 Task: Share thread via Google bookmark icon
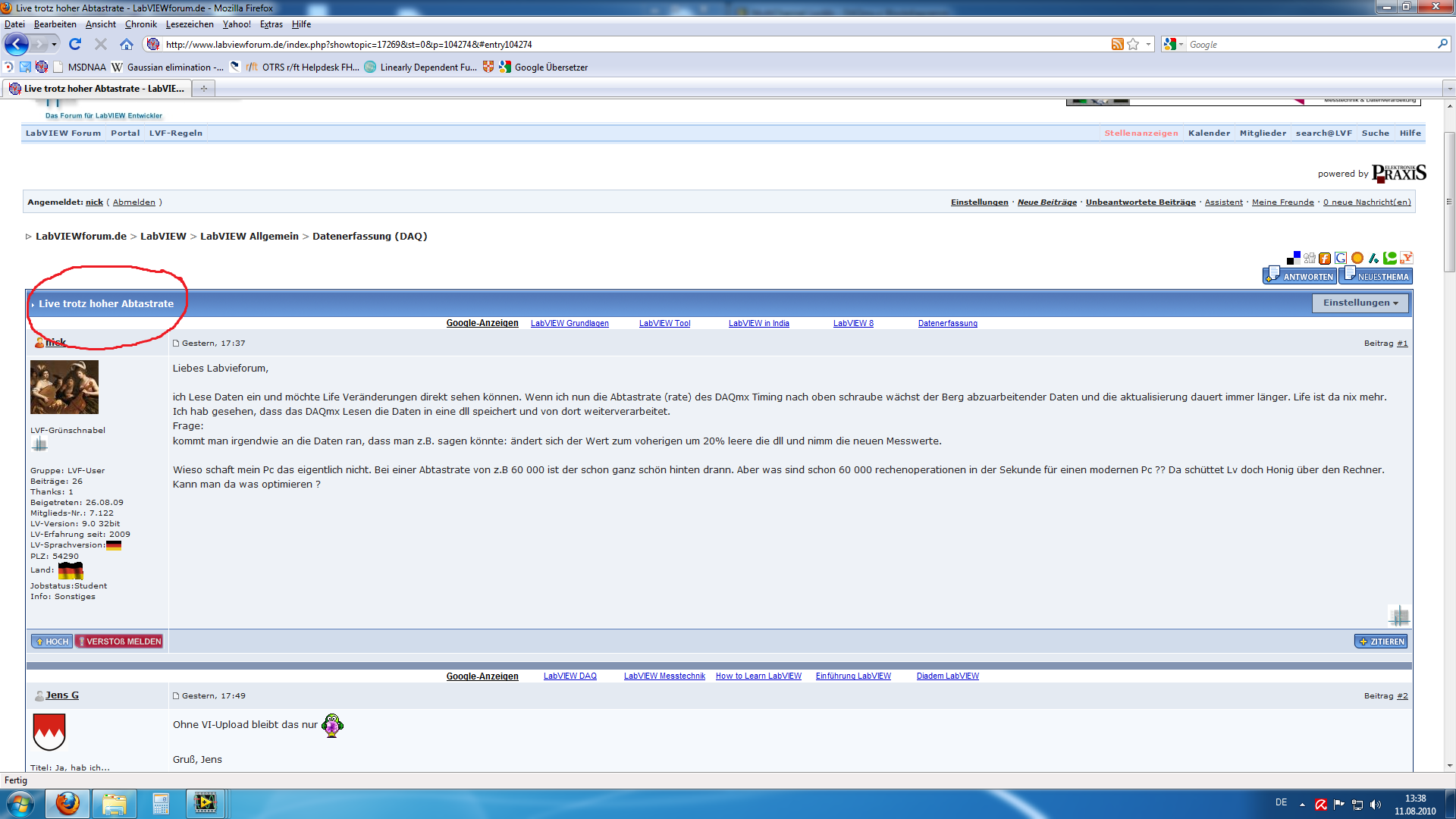click(1341, 258)
